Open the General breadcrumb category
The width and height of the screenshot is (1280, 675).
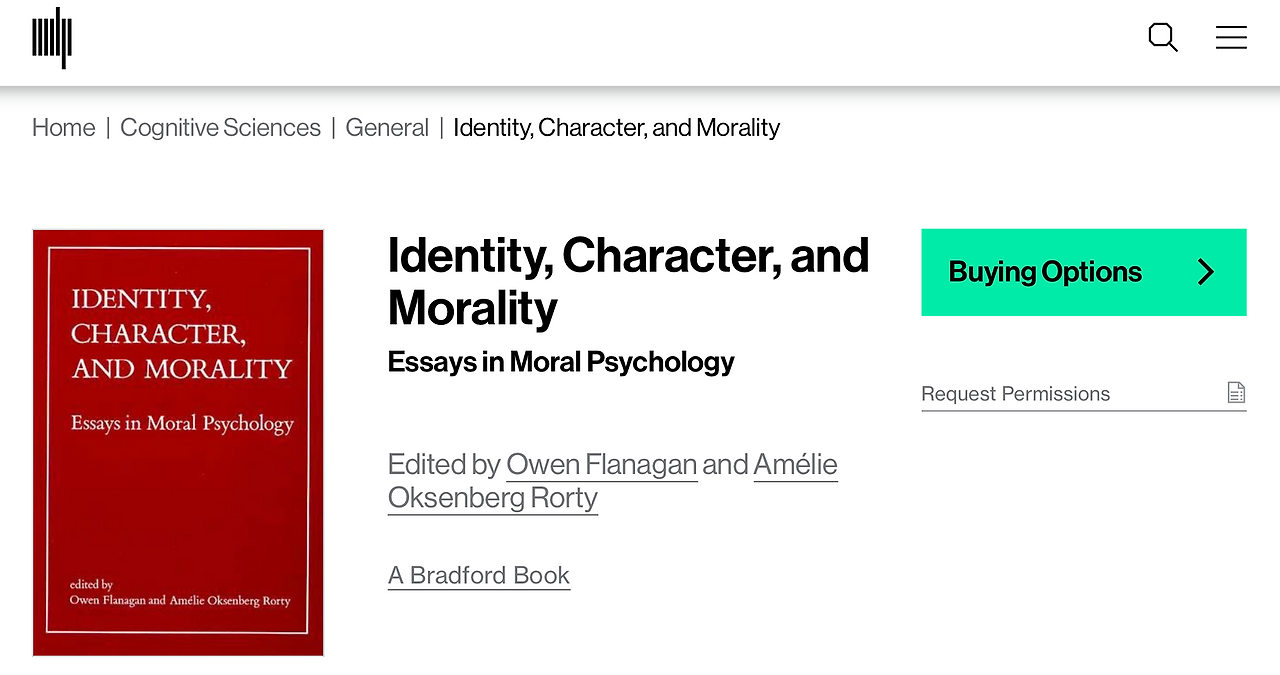click(387, 128)
